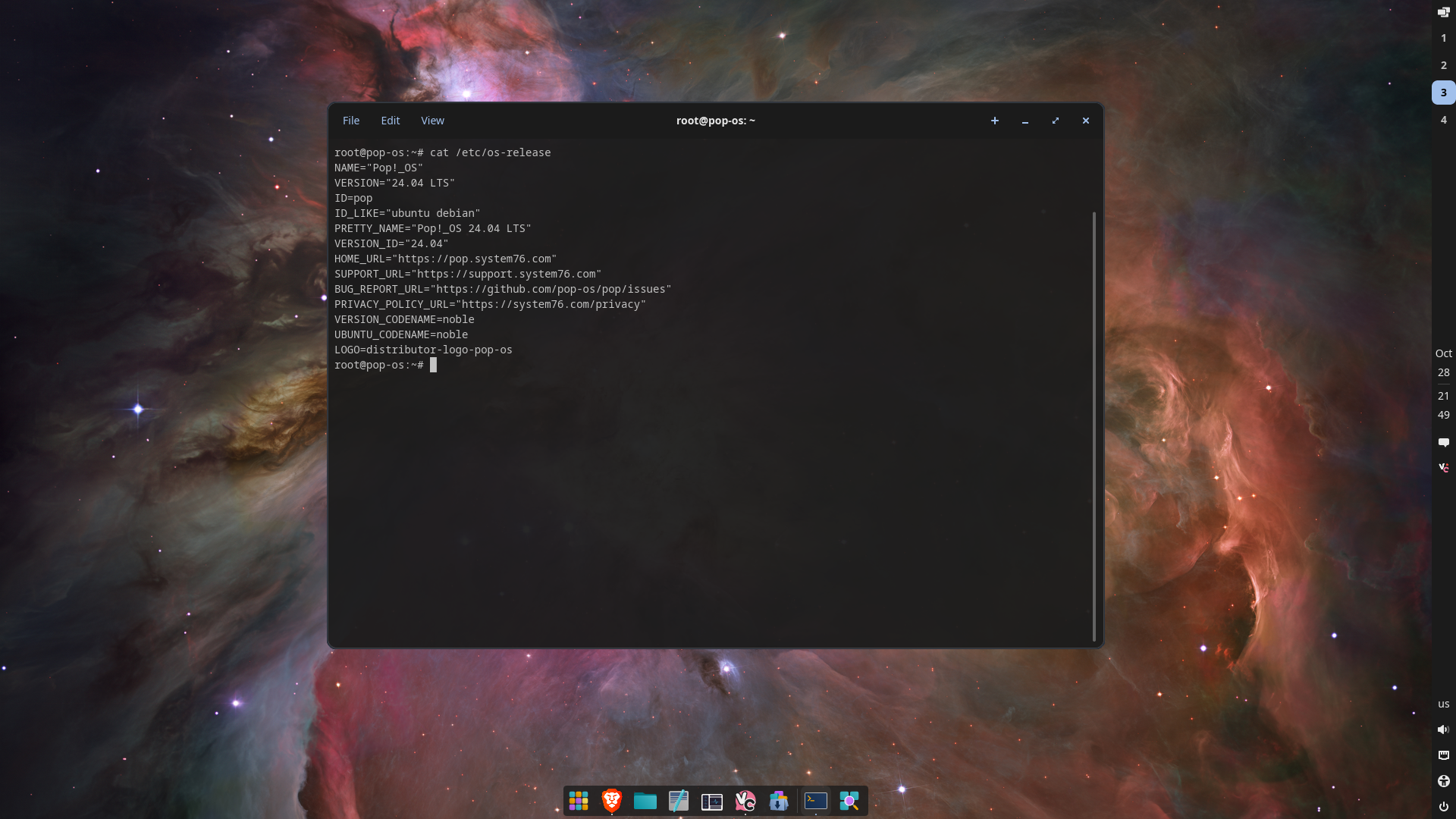
Task: Switch to workspace 2 in panel
Action: [1443, 65]
